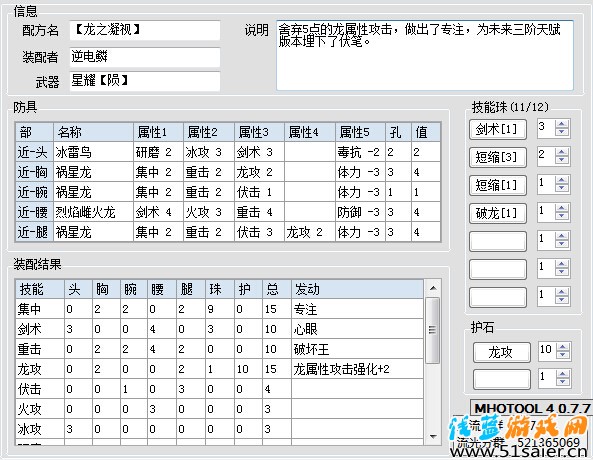593x460 pixels.
Task: Click the 火攻 3 attribute cell in the armor table
Action: coord(209,212)
